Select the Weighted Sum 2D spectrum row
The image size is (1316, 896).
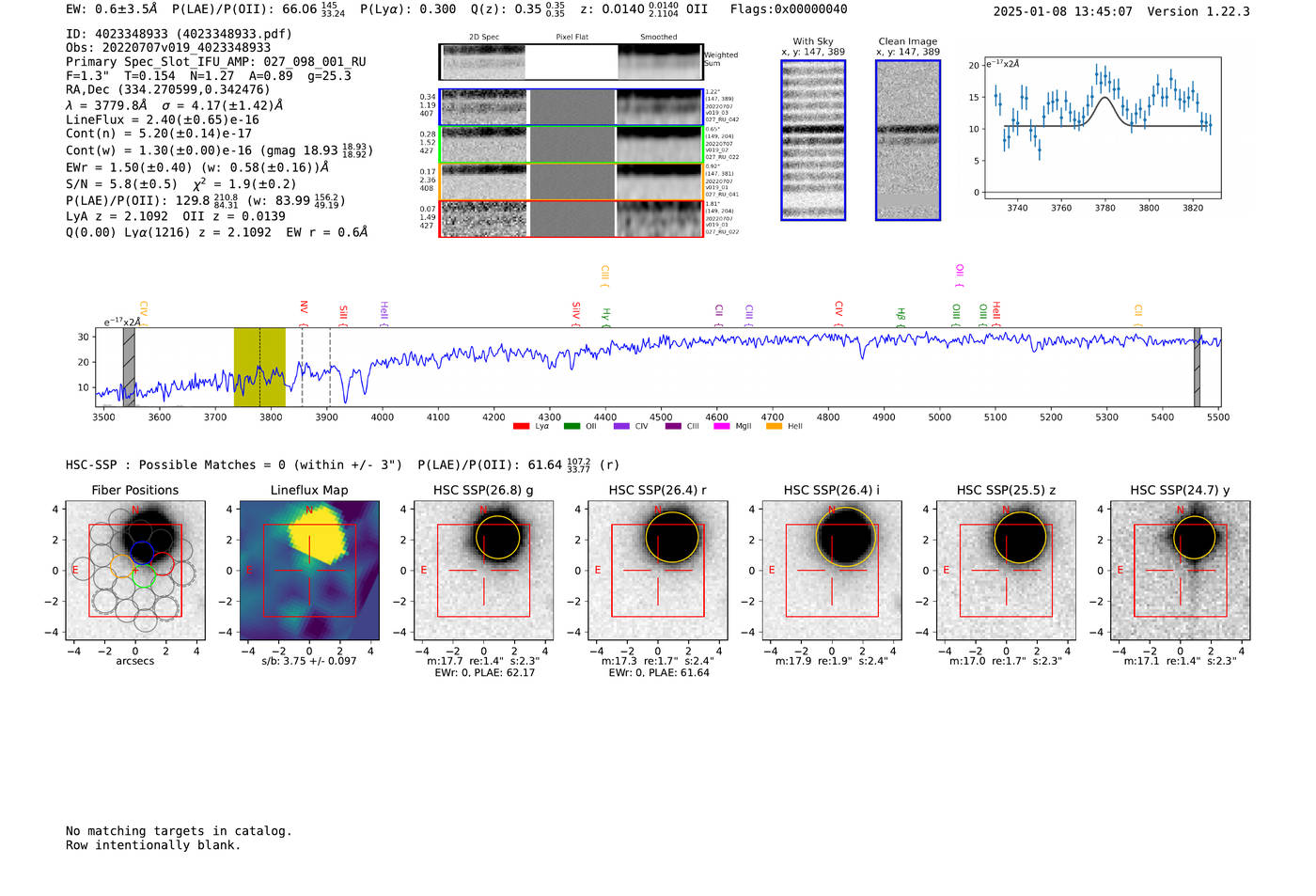(572, 62)
